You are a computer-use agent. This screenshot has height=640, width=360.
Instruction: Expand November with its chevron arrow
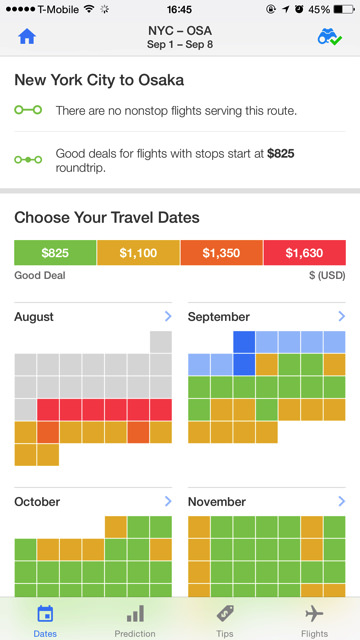(342, 501)
